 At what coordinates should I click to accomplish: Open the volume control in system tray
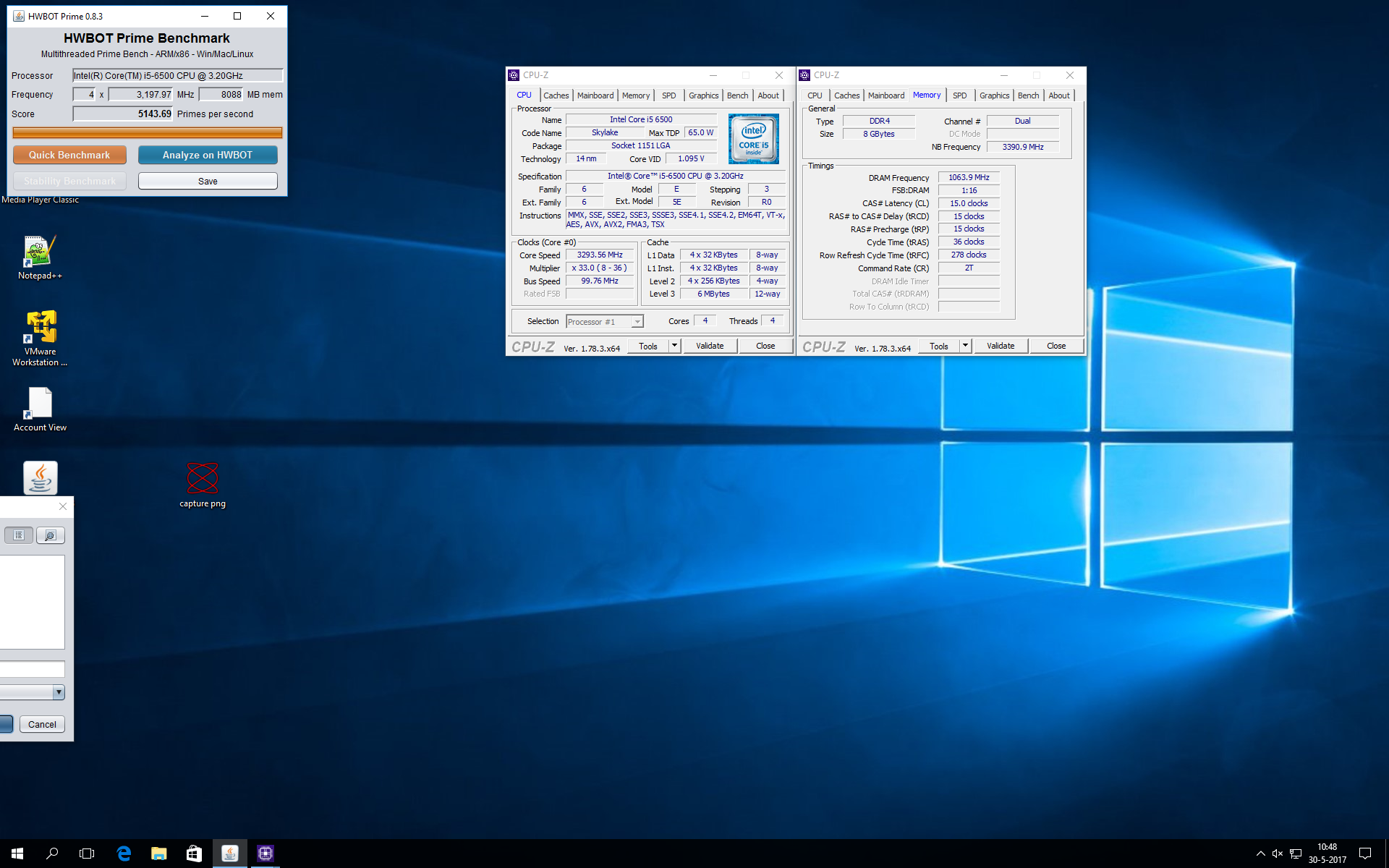1278,854
